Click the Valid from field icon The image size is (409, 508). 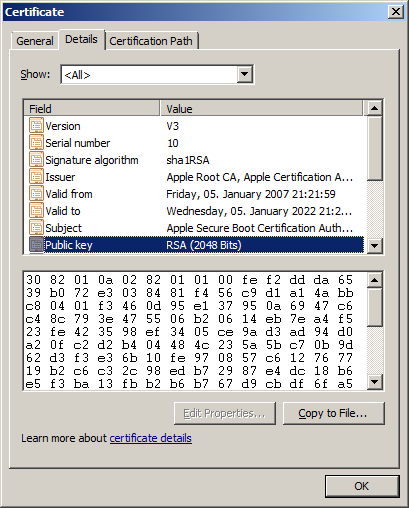[36, 194]
